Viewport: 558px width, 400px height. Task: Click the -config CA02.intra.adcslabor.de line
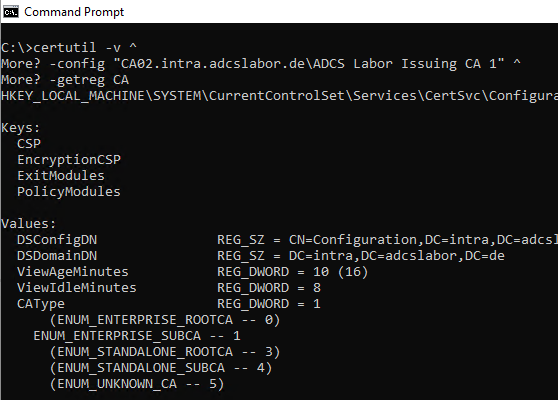coord(261,64)
